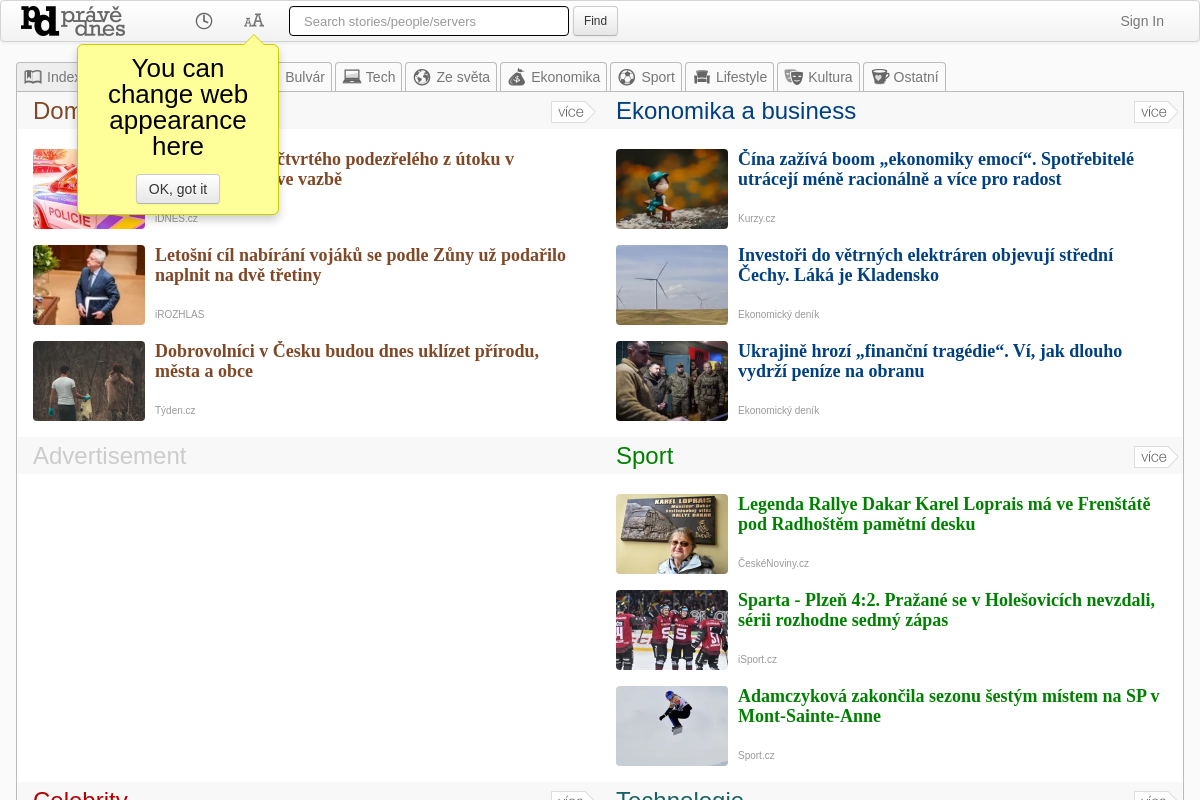Image resolution: width=1200 pixels, height=800 pixels.
Task: Focus the search stories input field
Action: point(428,21)
